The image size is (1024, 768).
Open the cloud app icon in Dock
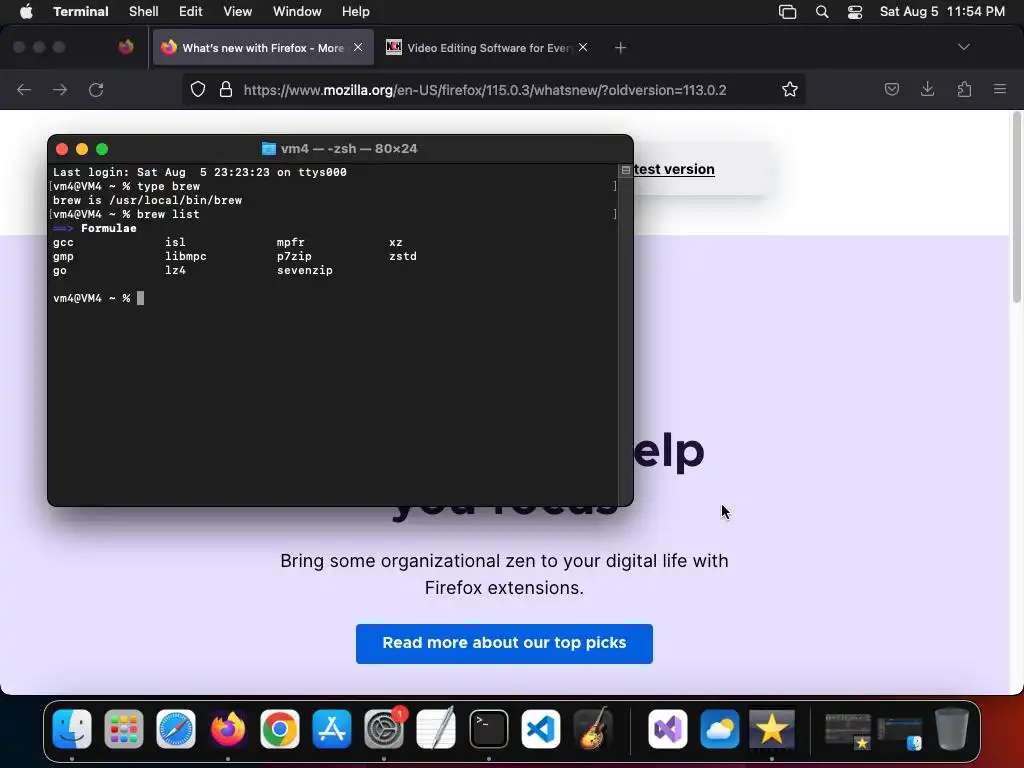[720, 729]
